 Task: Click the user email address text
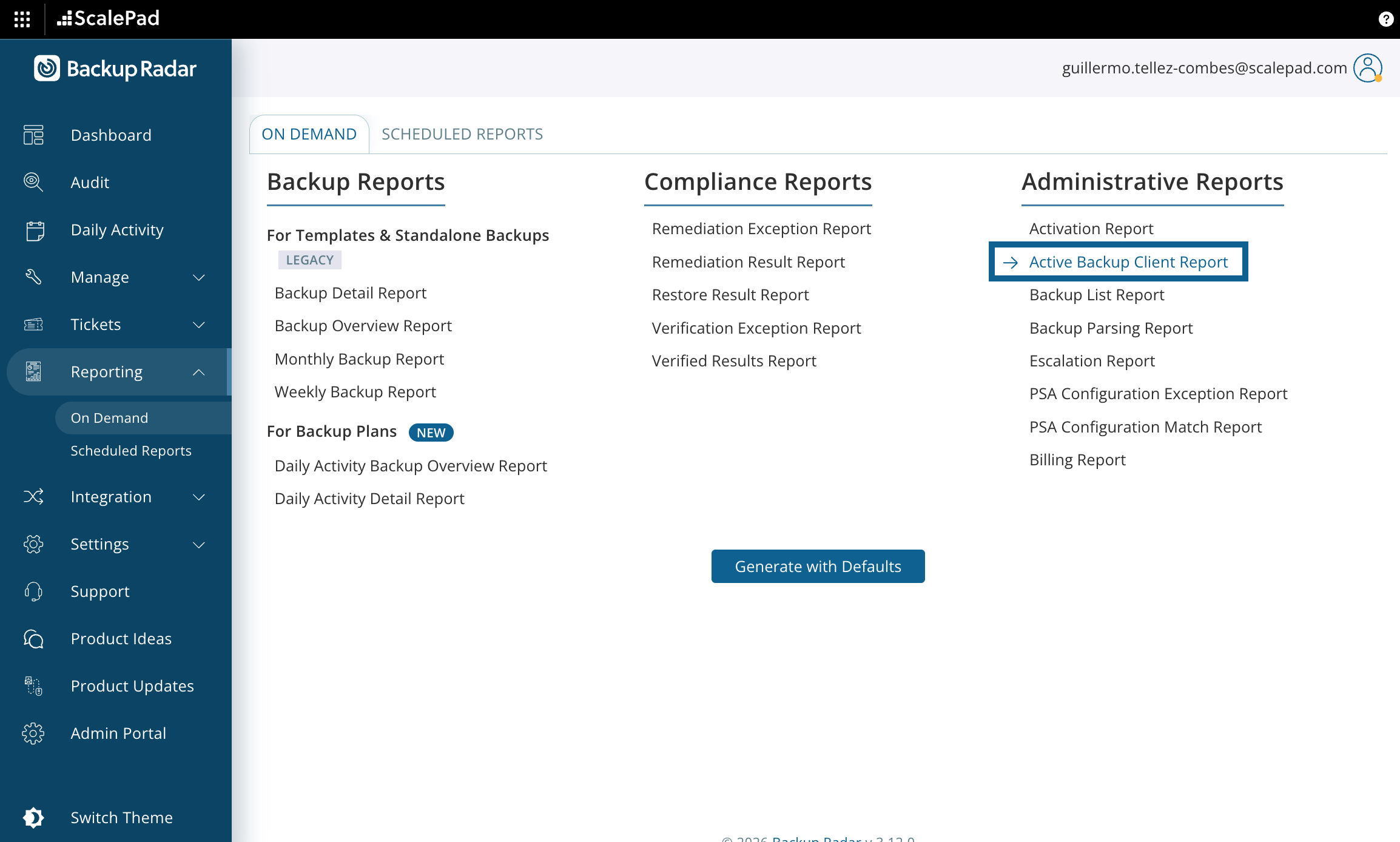coord(1205,68)
